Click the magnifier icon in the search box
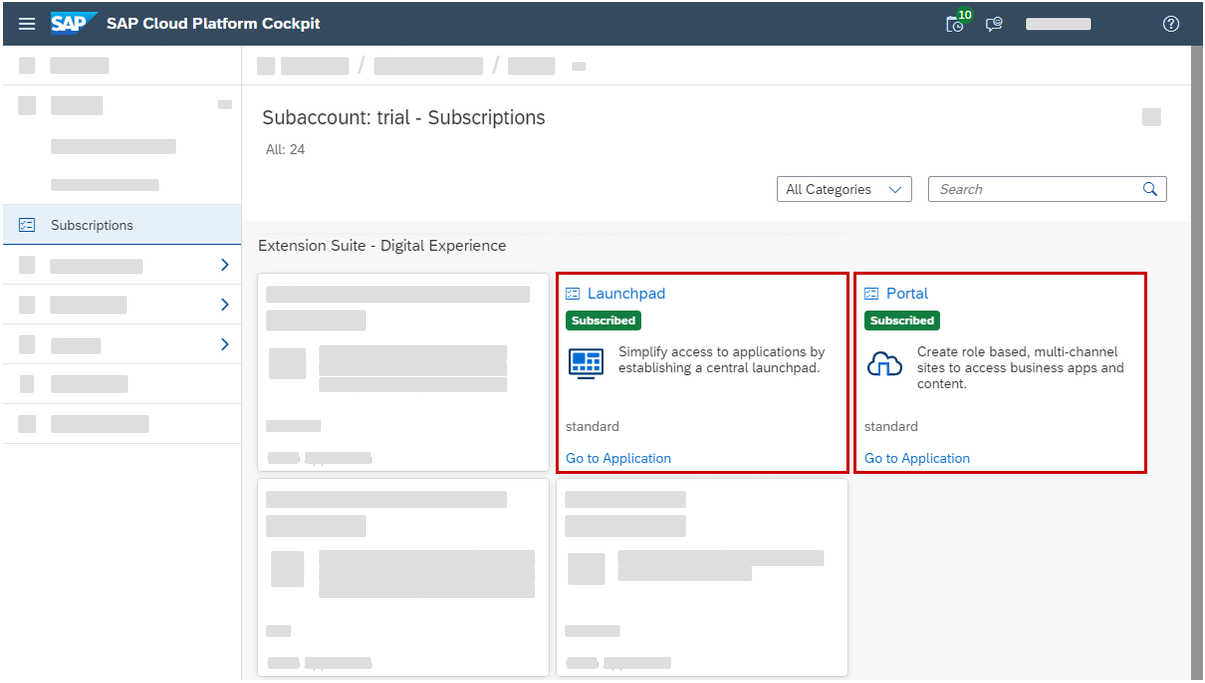Screen dimensions: 1205x683 [1150, 188]
